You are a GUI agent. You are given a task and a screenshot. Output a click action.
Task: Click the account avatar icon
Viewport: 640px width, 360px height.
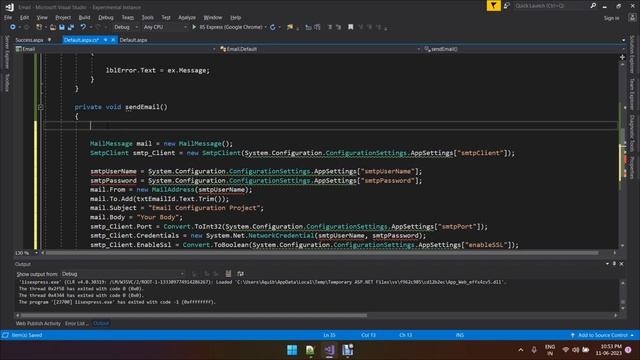[632, 17]
